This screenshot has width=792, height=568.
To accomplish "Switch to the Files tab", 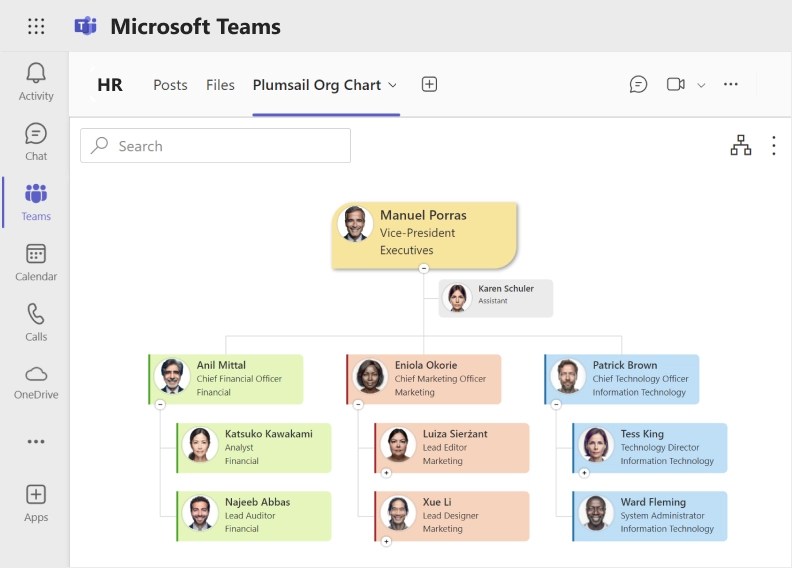I will [x=220, y=85].
